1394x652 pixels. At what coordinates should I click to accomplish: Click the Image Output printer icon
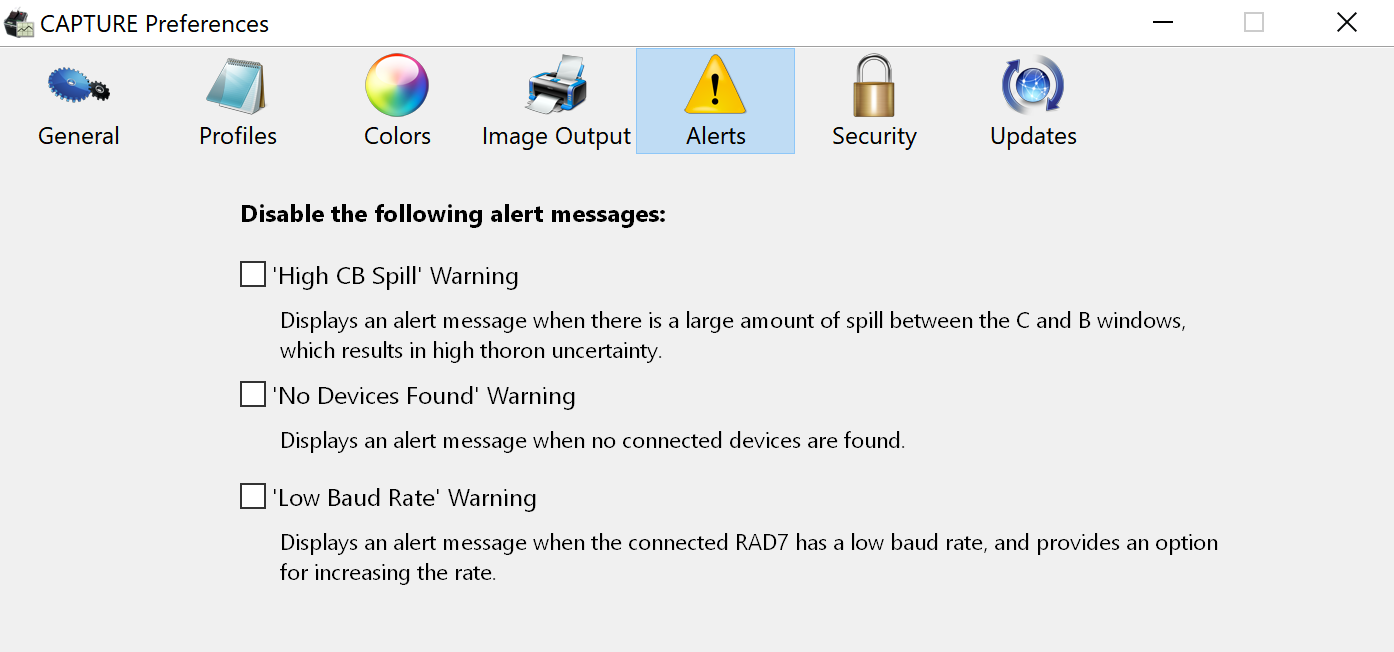[556, 87]
